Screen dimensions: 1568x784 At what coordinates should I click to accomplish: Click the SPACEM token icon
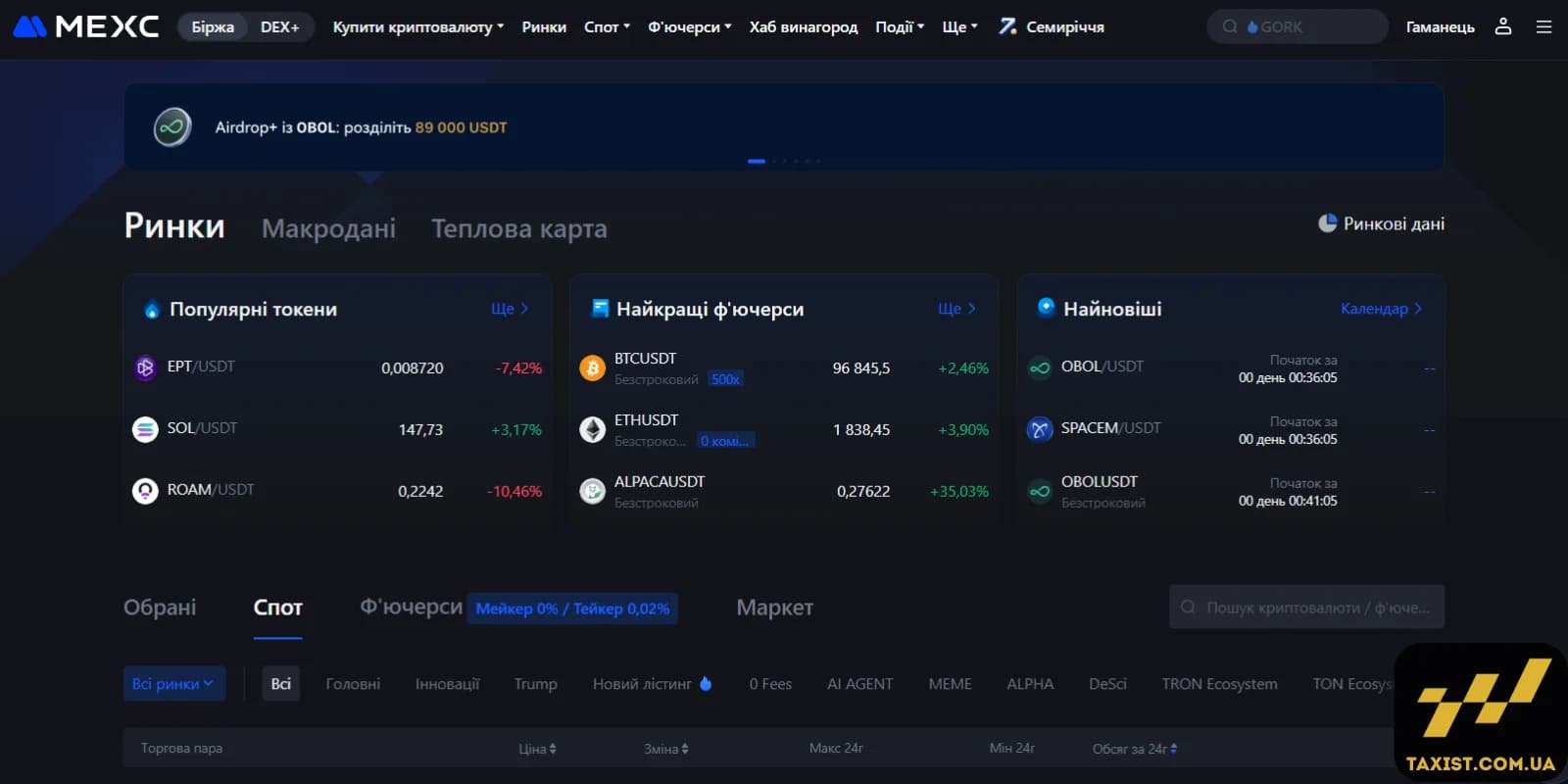(x=1040, y=429)
